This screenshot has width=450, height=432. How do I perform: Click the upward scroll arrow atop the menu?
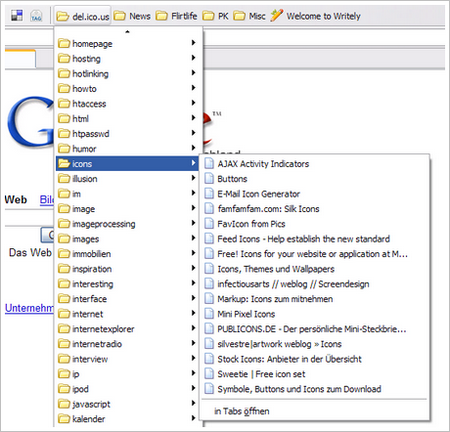pyautogui.click(x=127, y=32)
